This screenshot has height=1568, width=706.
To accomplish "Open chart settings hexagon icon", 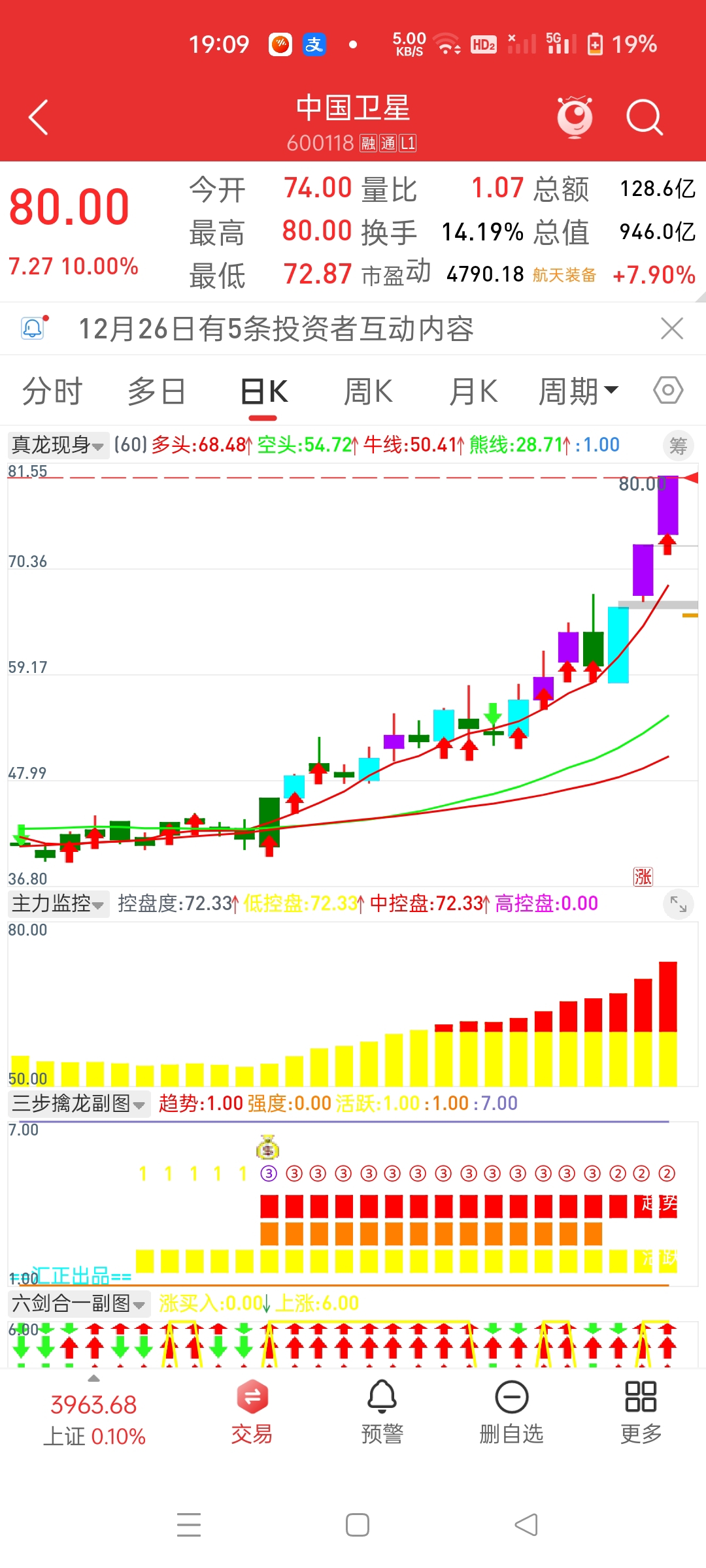I will point(668,391).
